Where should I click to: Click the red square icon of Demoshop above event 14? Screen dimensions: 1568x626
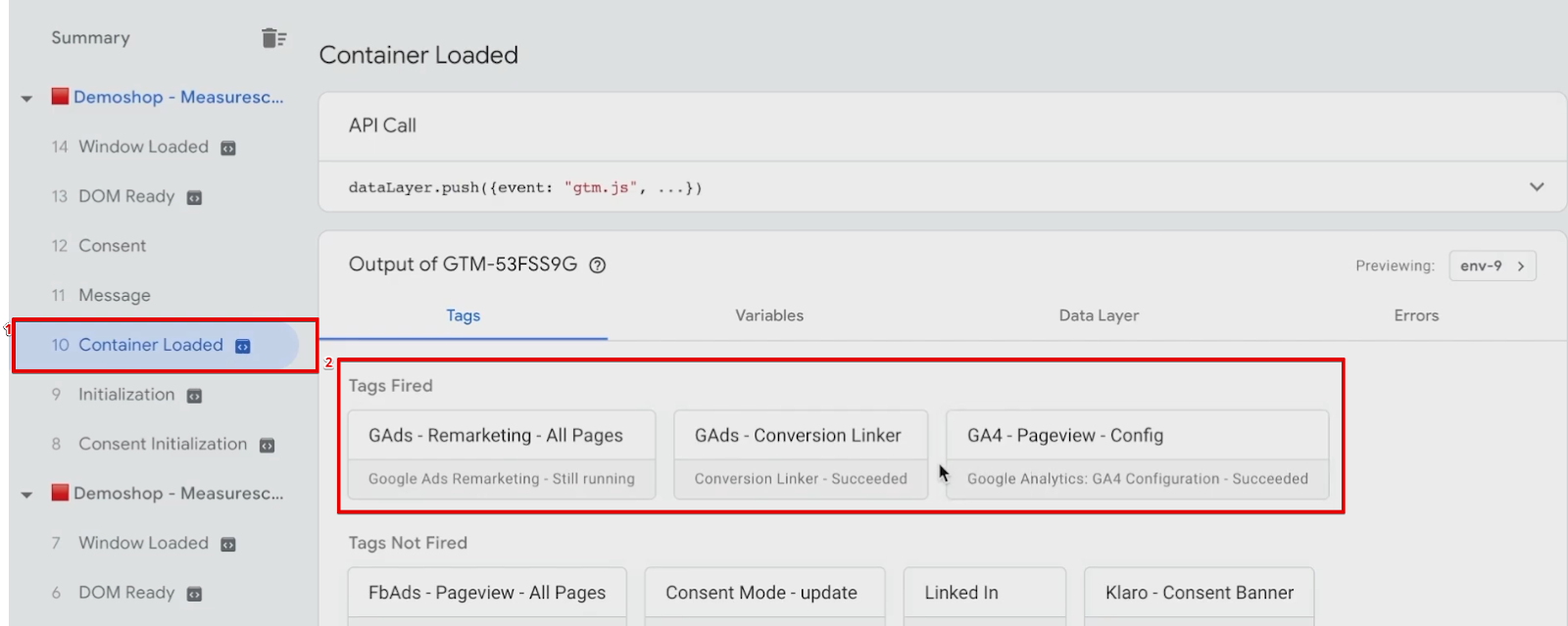pos(60,96)
